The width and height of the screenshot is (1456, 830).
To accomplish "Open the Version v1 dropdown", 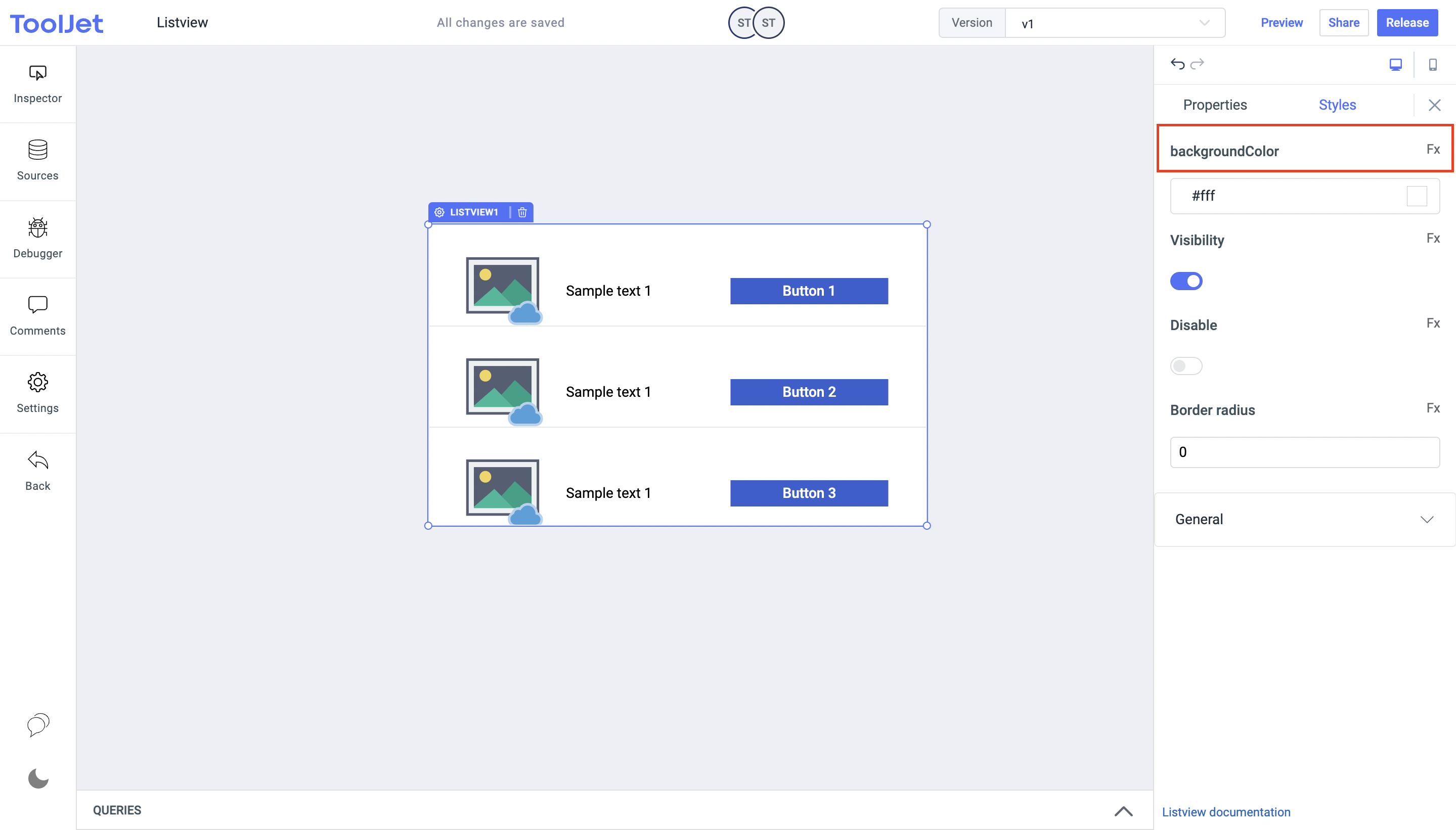I will click(1115, 23).
